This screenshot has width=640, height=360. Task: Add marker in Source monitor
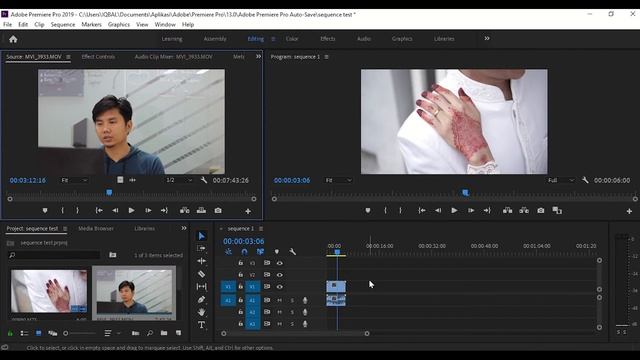click(45, 211)
